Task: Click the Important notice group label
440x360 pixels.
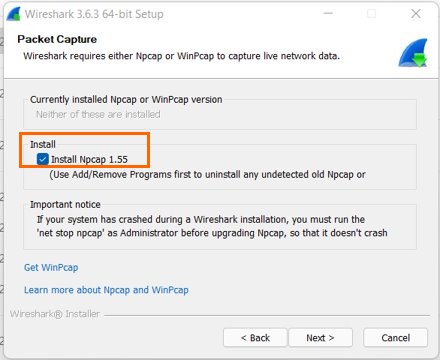Action: click(x=65, y=204)
